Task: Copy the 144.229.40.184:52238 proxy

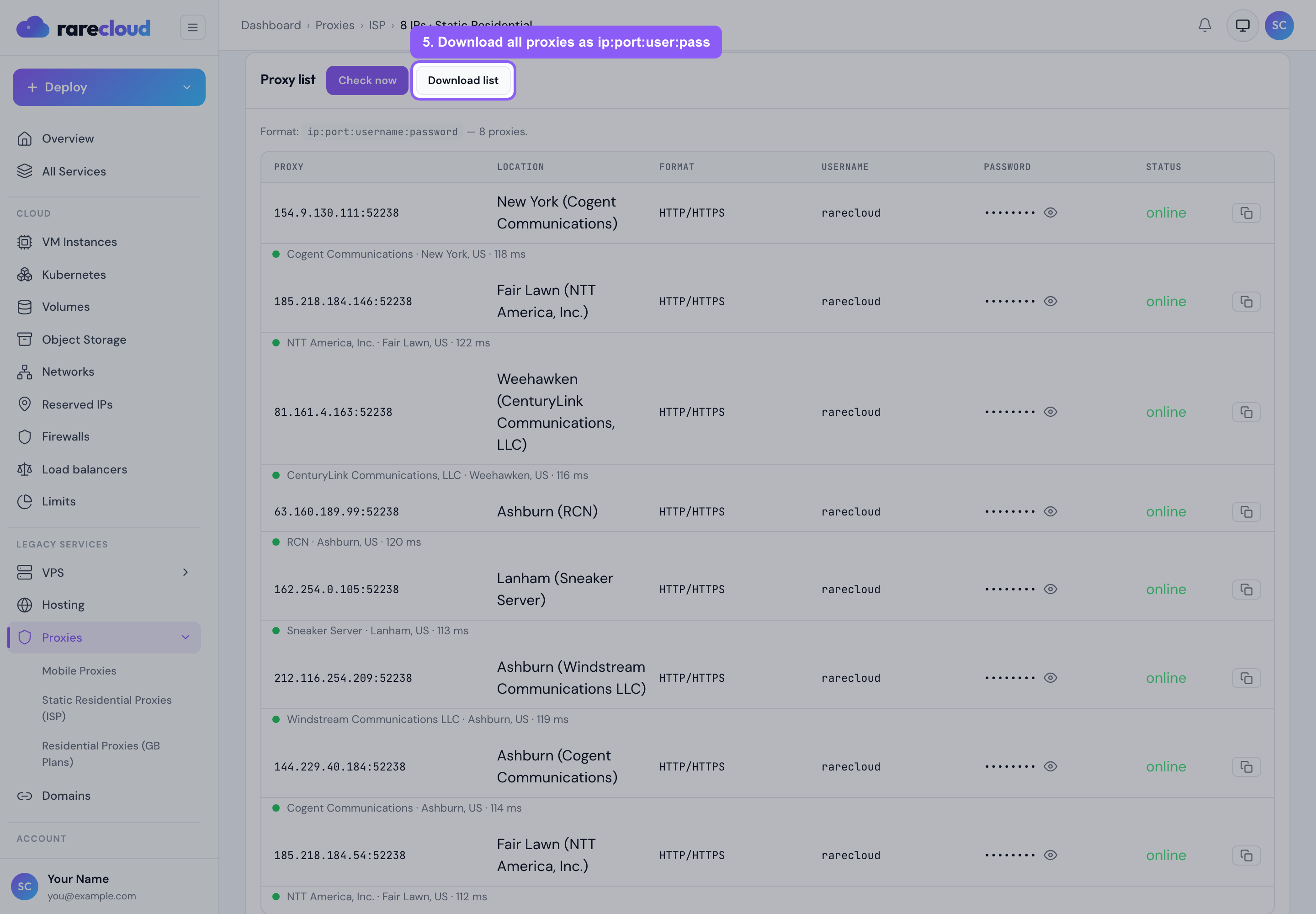Action: point(1246,767)
